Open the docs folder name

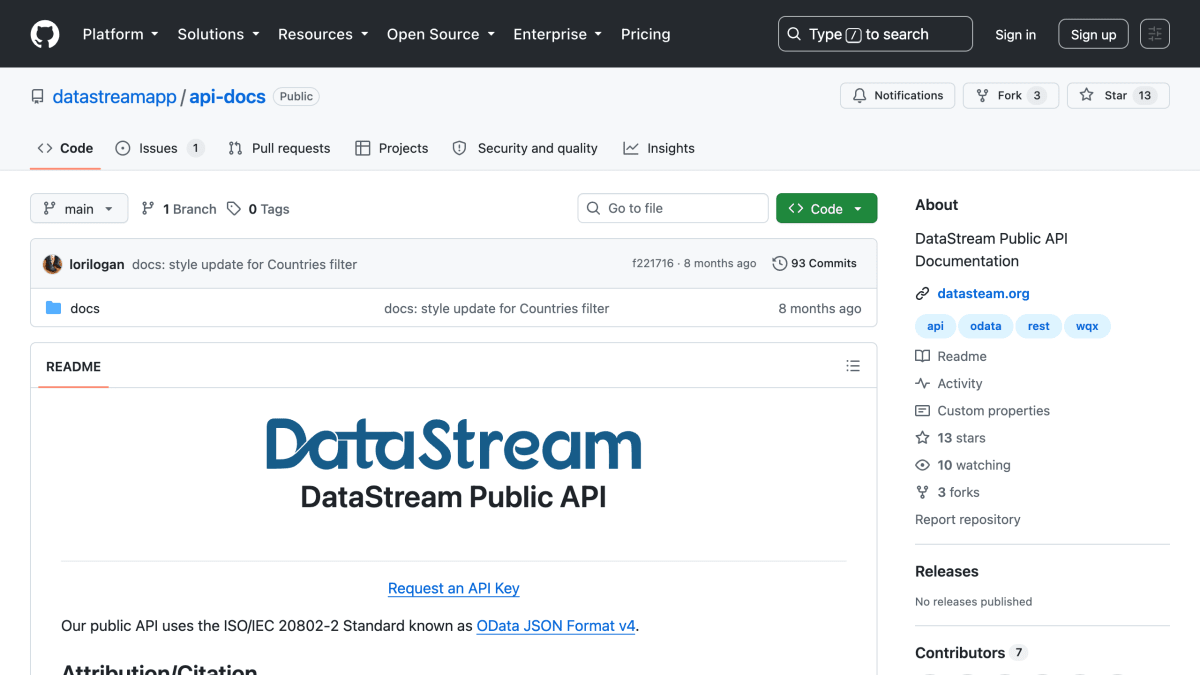[85, 308]
